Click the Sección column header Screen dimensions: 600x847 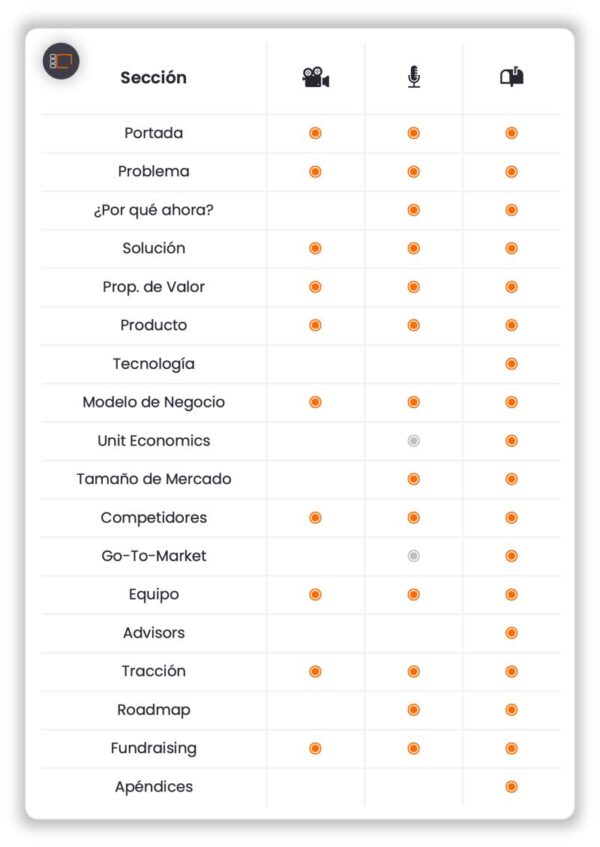[153, 78]
